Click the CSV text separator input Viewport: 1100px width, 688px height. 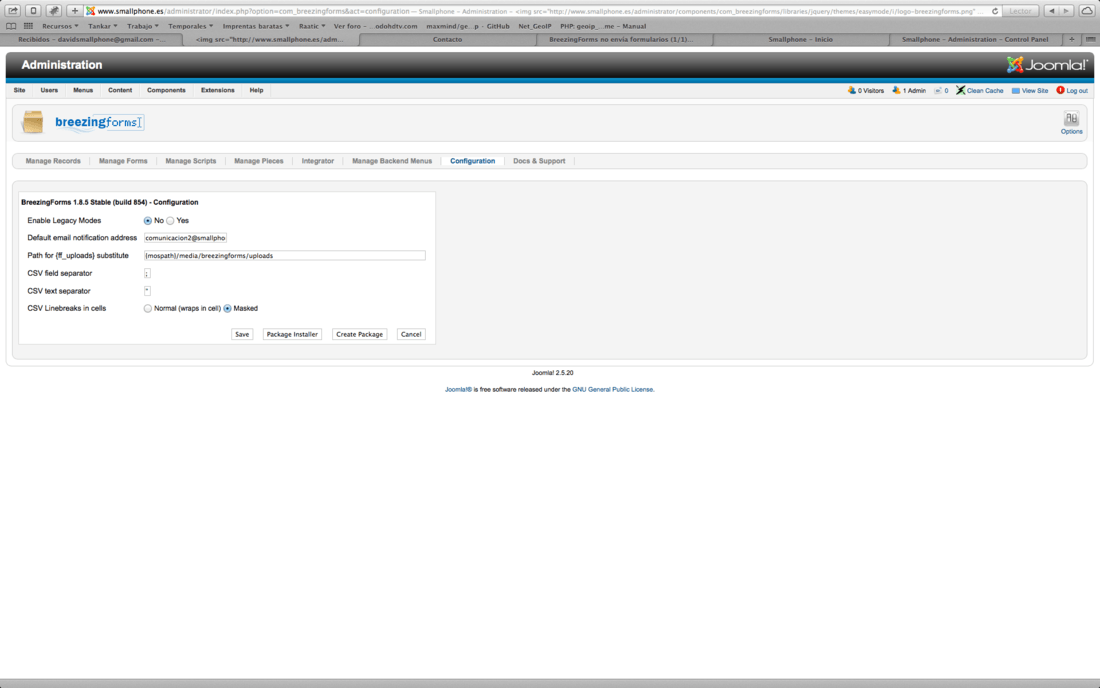[147, 291]
